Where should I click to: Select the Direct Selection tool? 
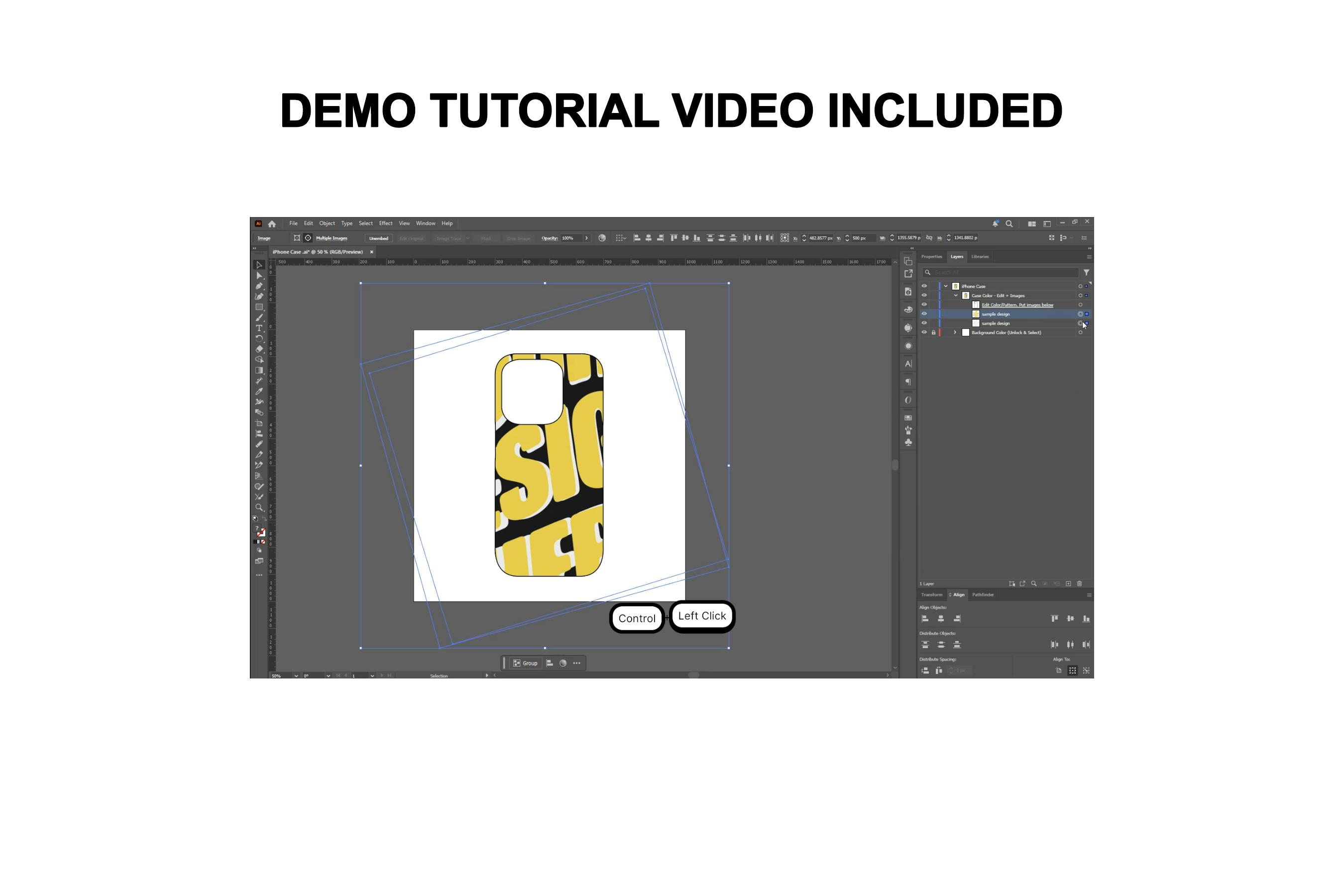tap(259, 275)
